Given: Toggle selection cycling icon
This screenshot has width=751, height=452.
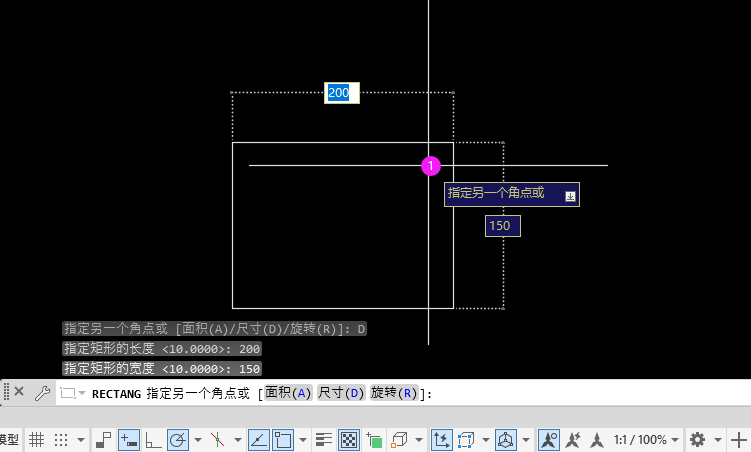Looking at the screenshot, I should pos(374,440).
